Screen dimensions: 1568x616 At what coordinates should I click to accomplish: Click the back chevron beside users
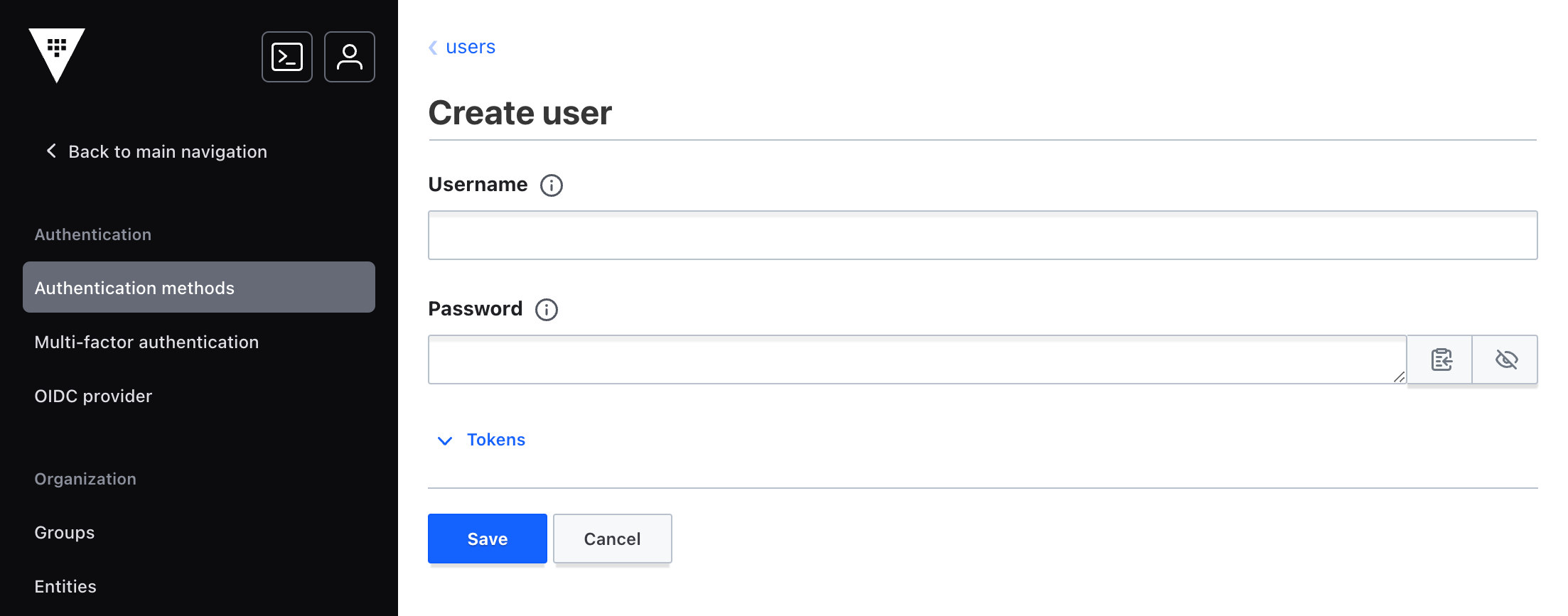tap(433, 48)
